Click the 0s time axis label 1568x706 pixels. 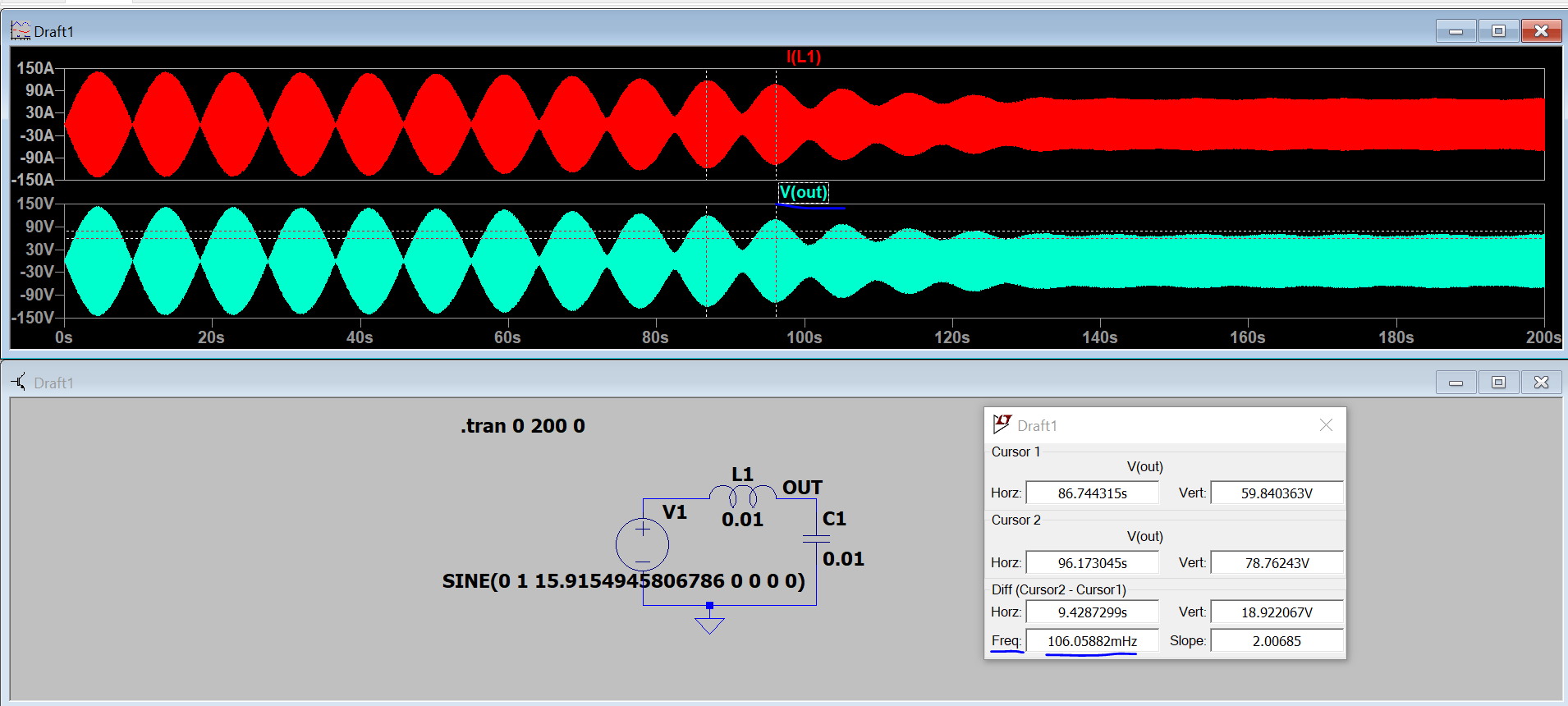63,337
